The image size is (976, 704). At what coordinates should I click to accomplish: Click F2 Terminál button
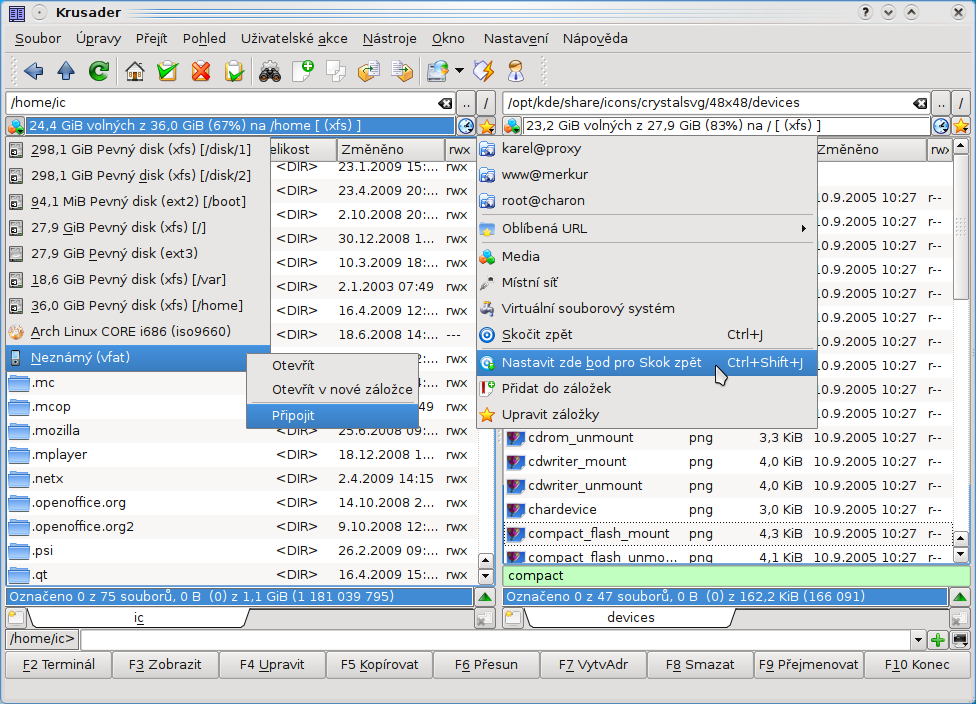pos(59,665)
